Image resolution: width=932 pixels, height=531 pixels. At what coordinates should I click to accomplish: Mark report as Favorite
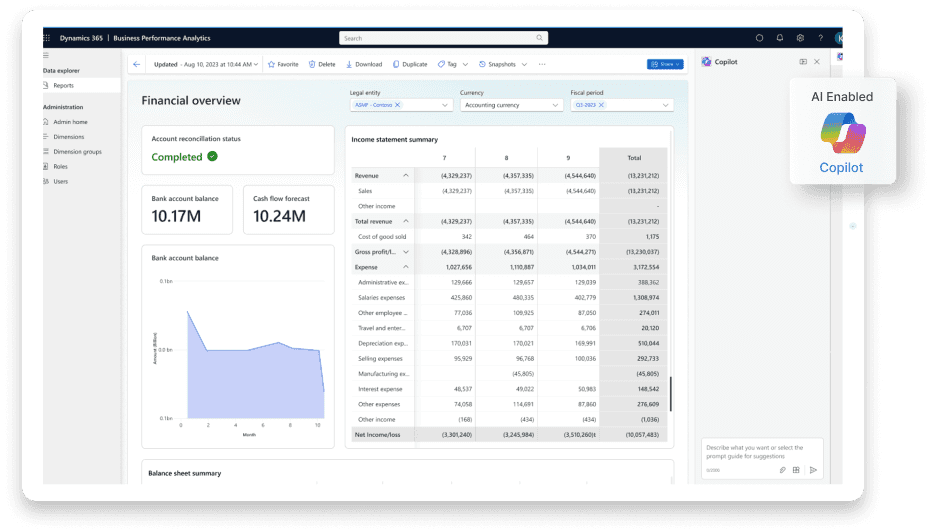pyautogui.click(x=283, y=64)
